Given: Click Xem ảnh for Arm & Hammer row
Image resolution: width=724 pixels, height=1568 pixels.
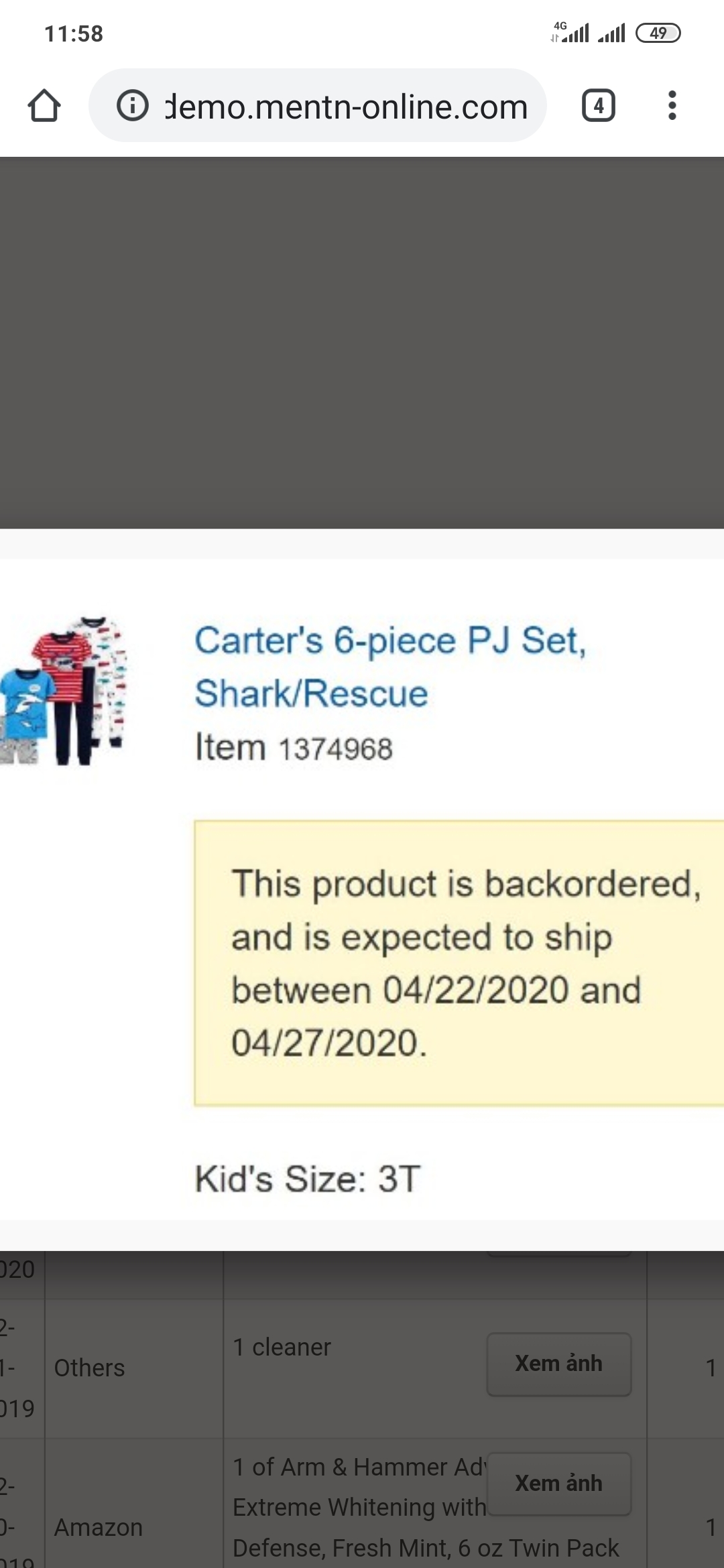Looking at the screenshot, I should click(558, 1484).
